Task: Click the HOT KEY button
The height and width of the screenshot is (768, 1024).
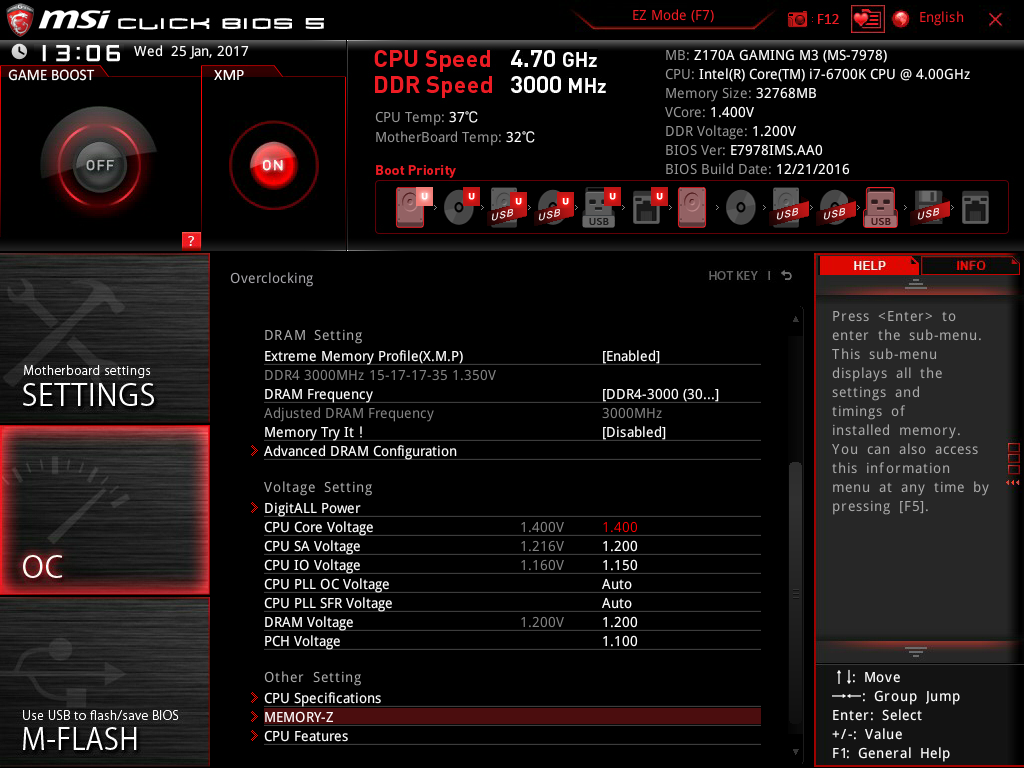Action: pyautogui.click(x=733, y=276)
